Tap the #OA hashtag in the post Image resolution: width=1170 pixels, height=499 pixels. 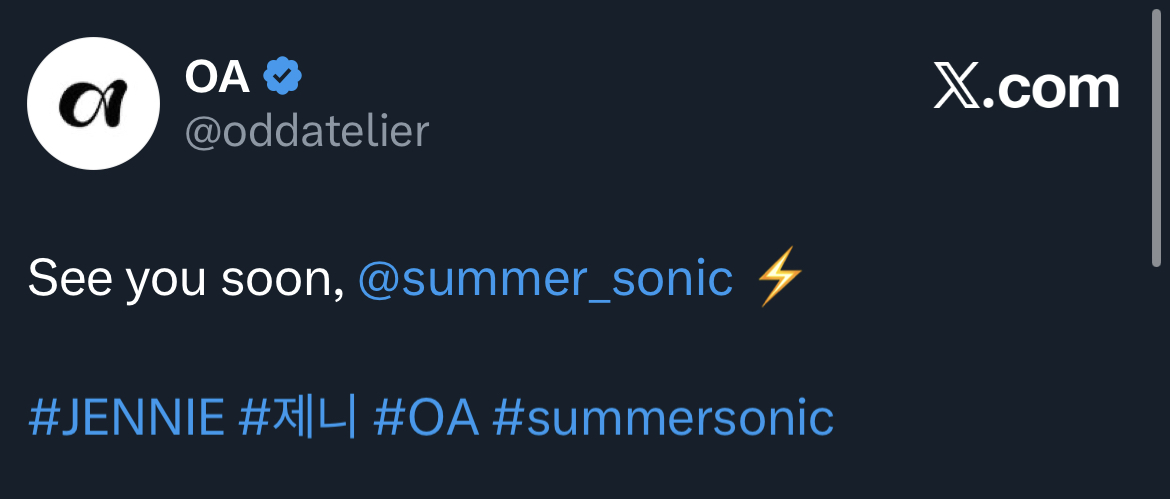click(x=426, y=417)
